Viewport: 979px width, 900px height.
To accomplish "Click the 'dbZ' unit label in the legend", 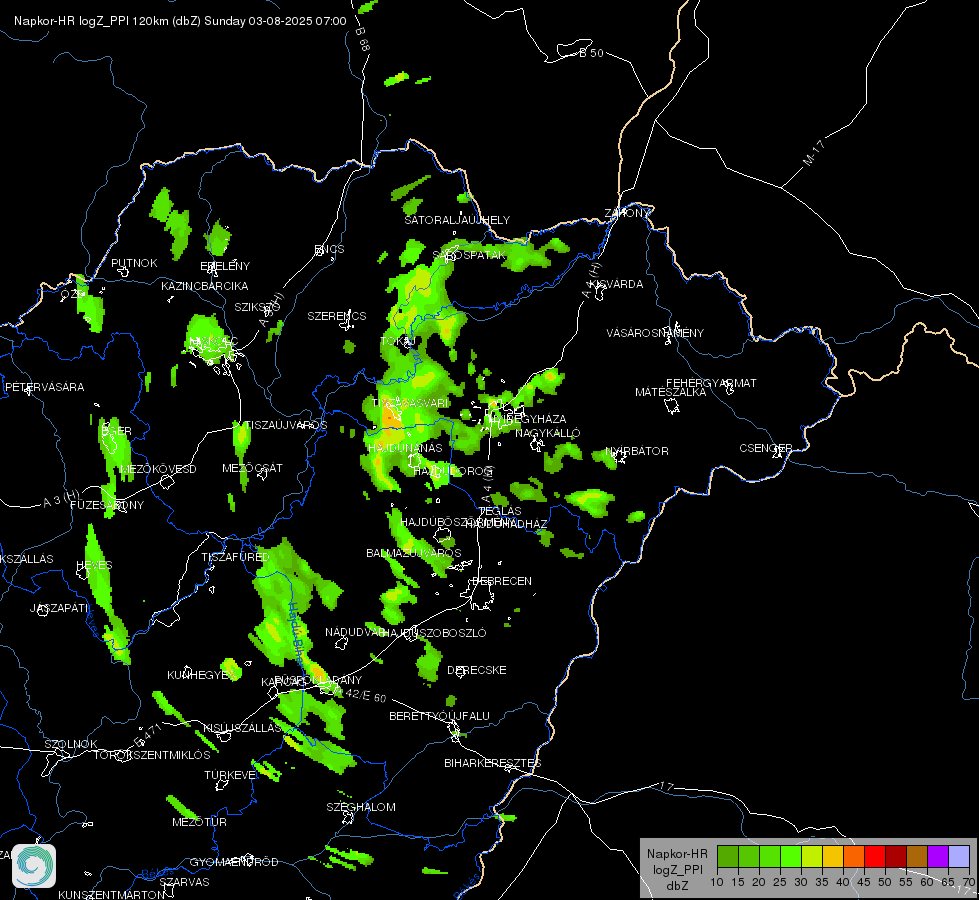I will (x=677, y=886).
